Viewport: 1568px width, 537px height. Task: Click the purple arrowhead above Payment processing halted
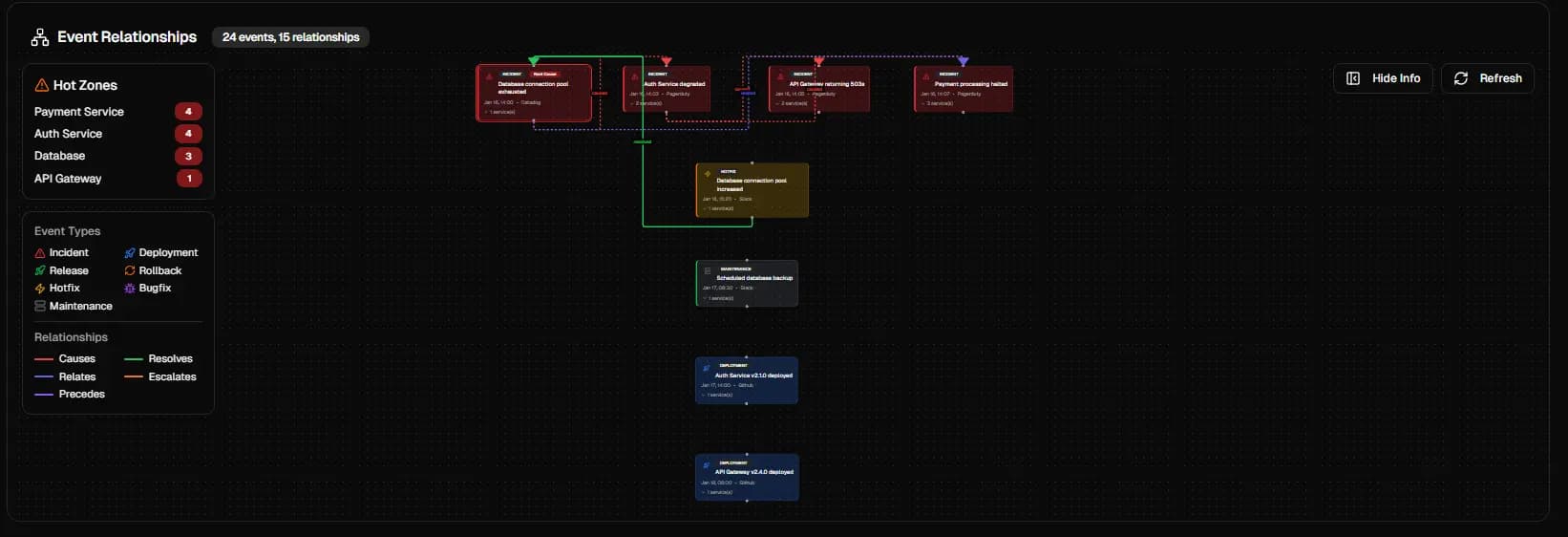click(x=964, y=61)
